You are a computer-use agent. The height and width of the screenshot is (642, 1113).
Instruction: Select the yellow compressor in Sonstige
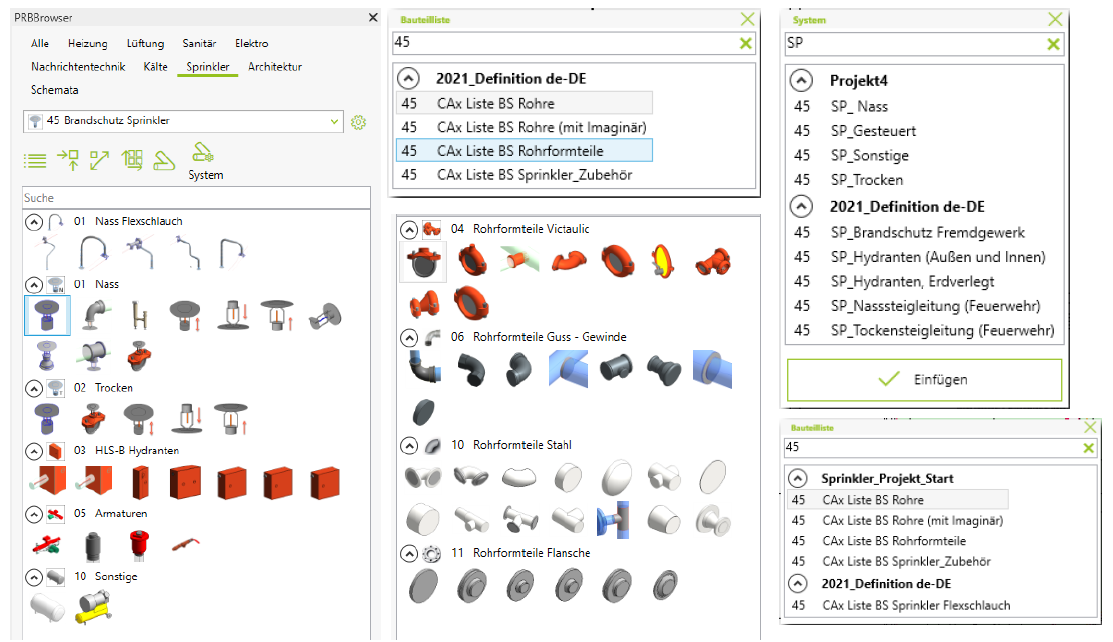(x=94, y=608)
